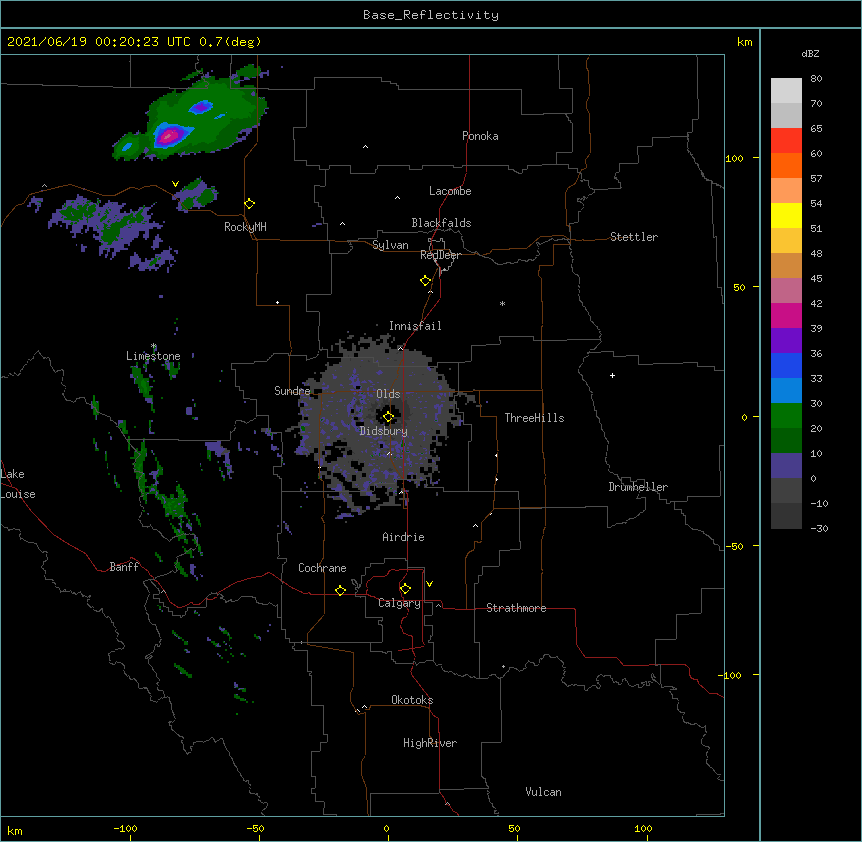Click the Drumheller town label
862x842 pixels.
[638, 487]
